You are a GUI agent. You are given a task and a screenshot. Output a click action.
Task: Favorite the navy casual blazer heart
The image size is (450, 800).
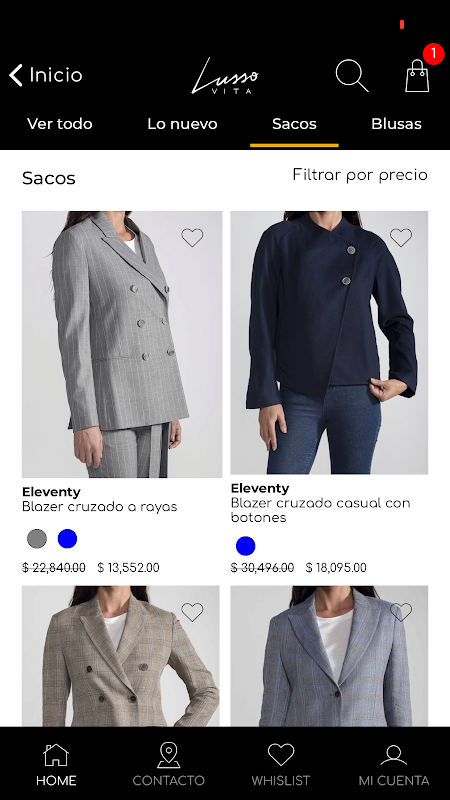point(401,238)
